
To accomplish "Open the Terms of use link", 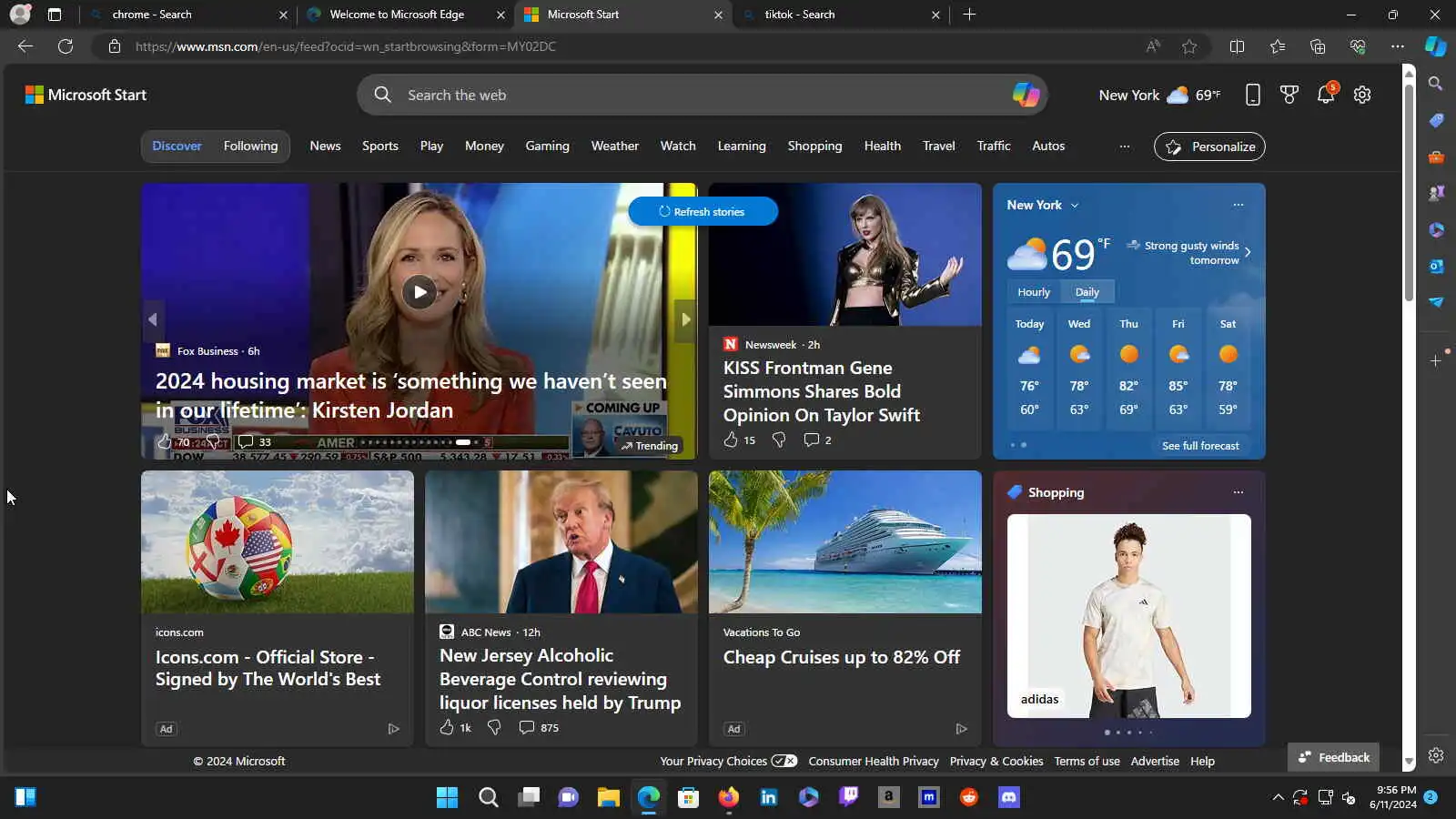I will click(1087, 762).
